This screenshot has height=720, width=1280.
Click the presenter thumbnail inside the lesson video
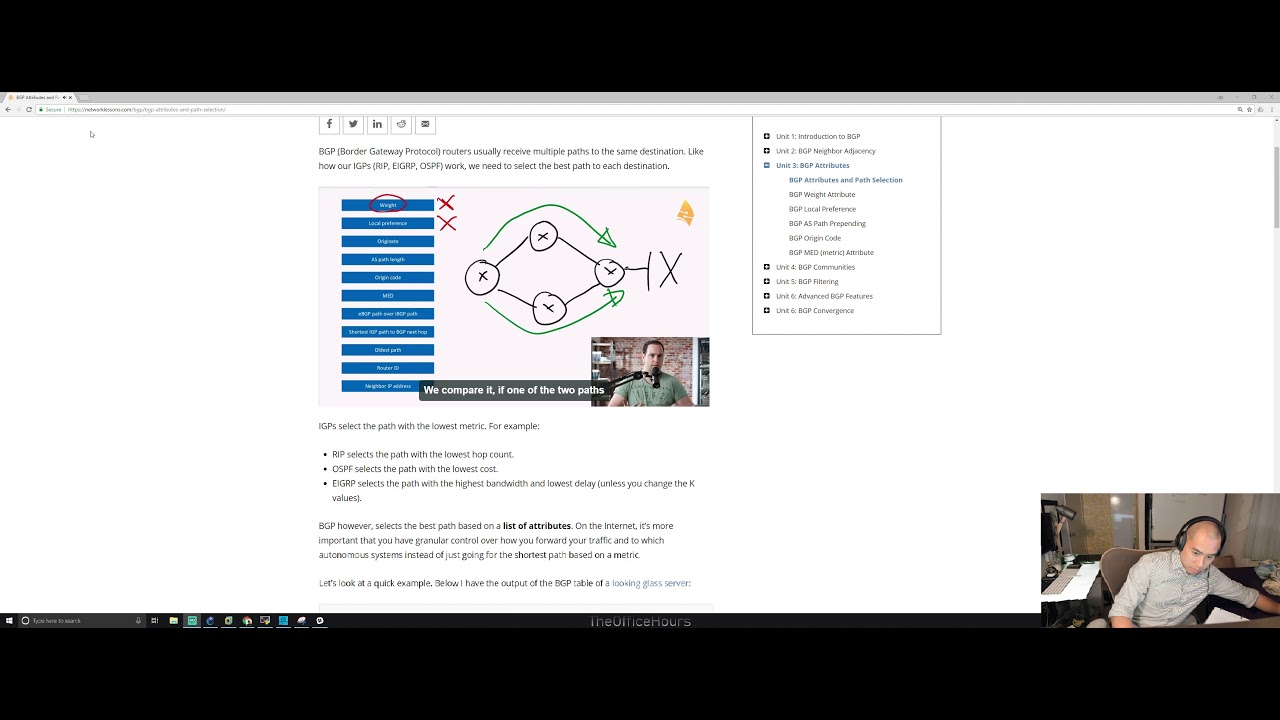pyautogui.click(x=650, y=372)
